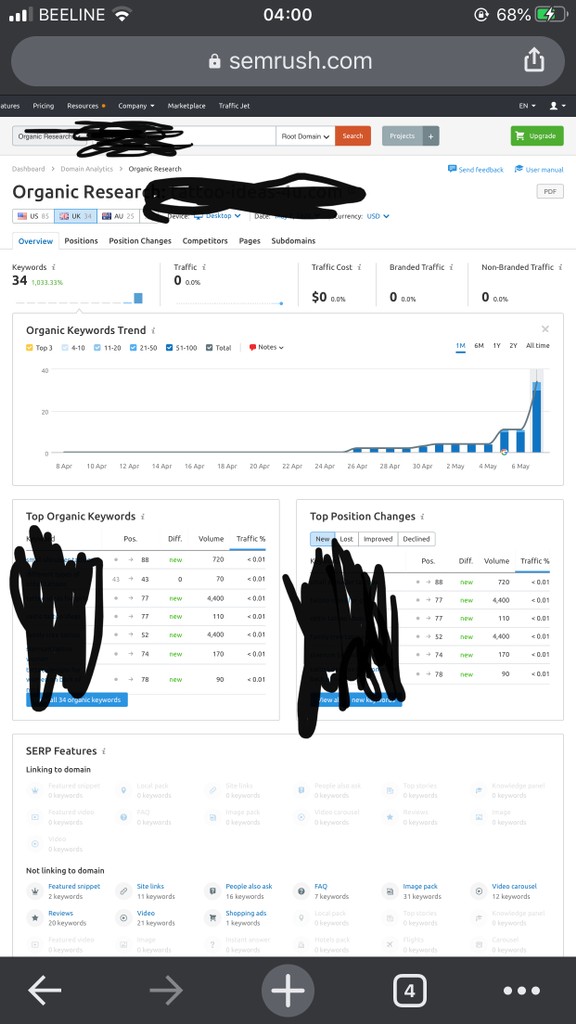Show Improved position changes
The width and height of the screenshot is (576, 1024).
[378, 539]
